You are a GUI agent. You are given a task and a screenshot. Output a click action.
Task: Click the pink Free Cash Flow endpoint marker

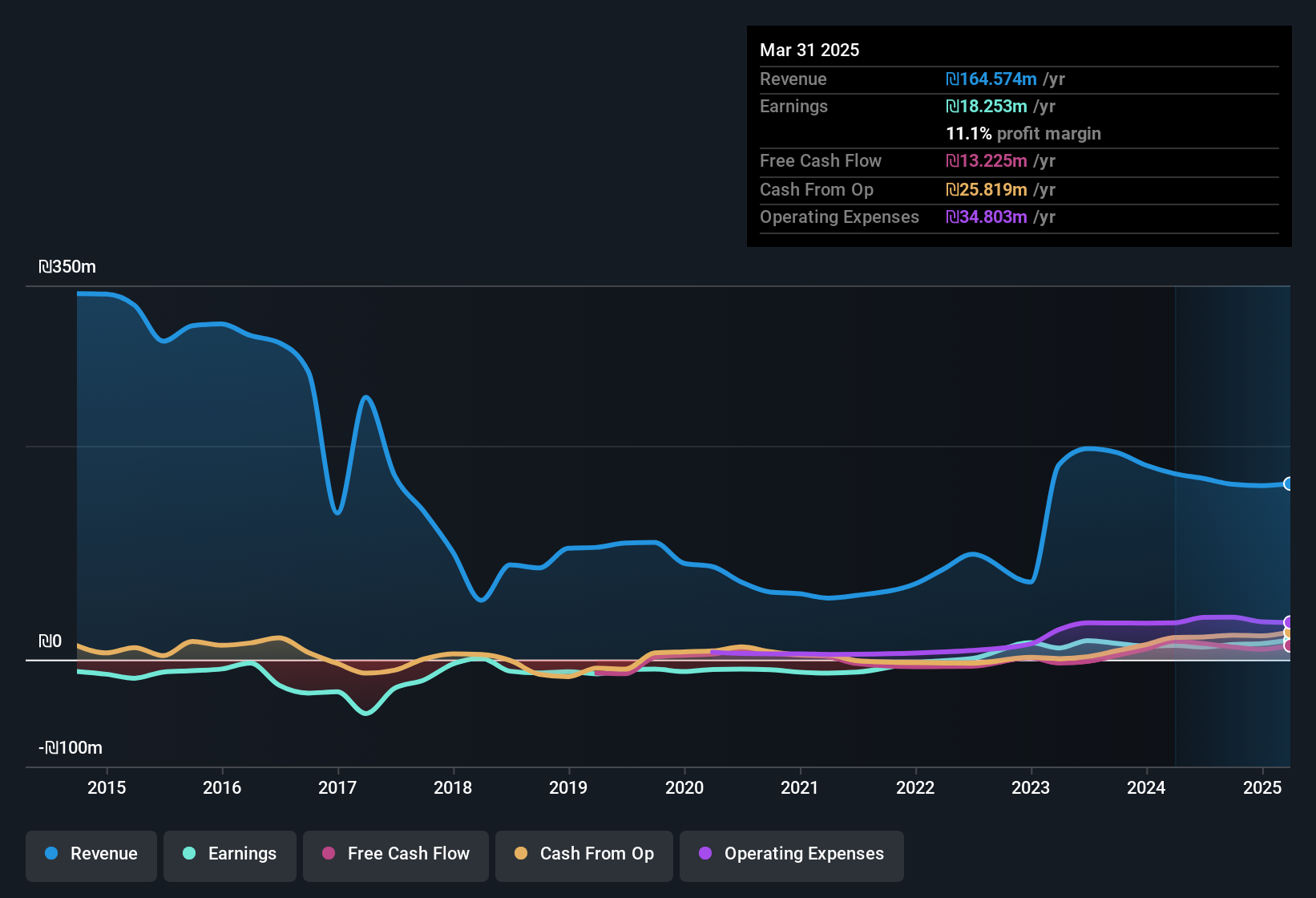click(1289, 645)
